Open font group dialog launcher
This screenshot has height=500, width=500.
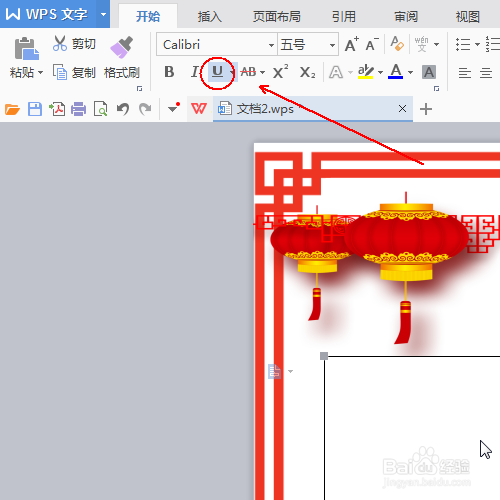[436, 88]
